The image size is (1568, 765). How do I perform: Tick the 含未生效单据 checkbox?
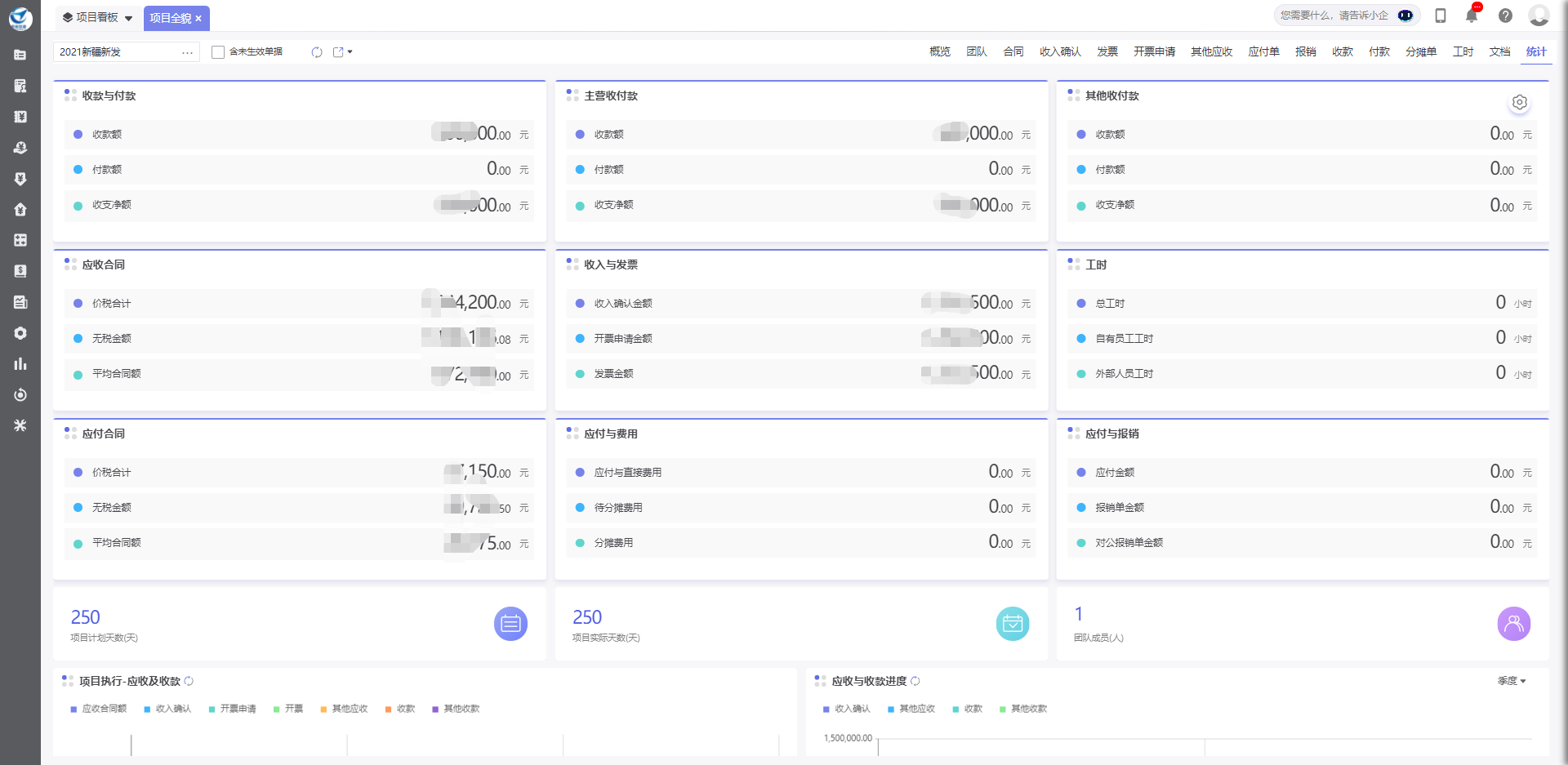(x=218, y=52)
